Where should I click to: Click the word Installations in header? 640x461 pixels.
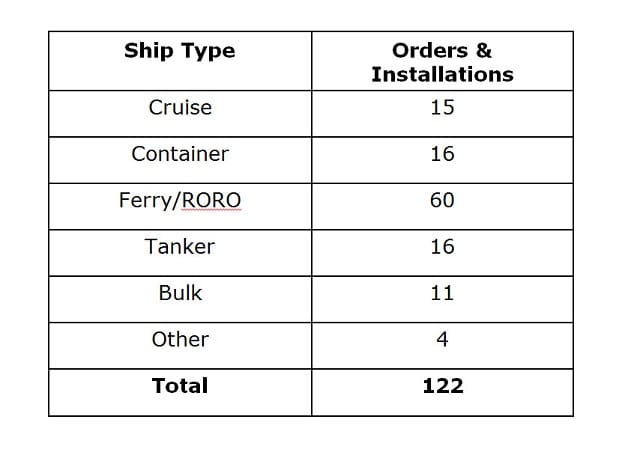[442, 75]
